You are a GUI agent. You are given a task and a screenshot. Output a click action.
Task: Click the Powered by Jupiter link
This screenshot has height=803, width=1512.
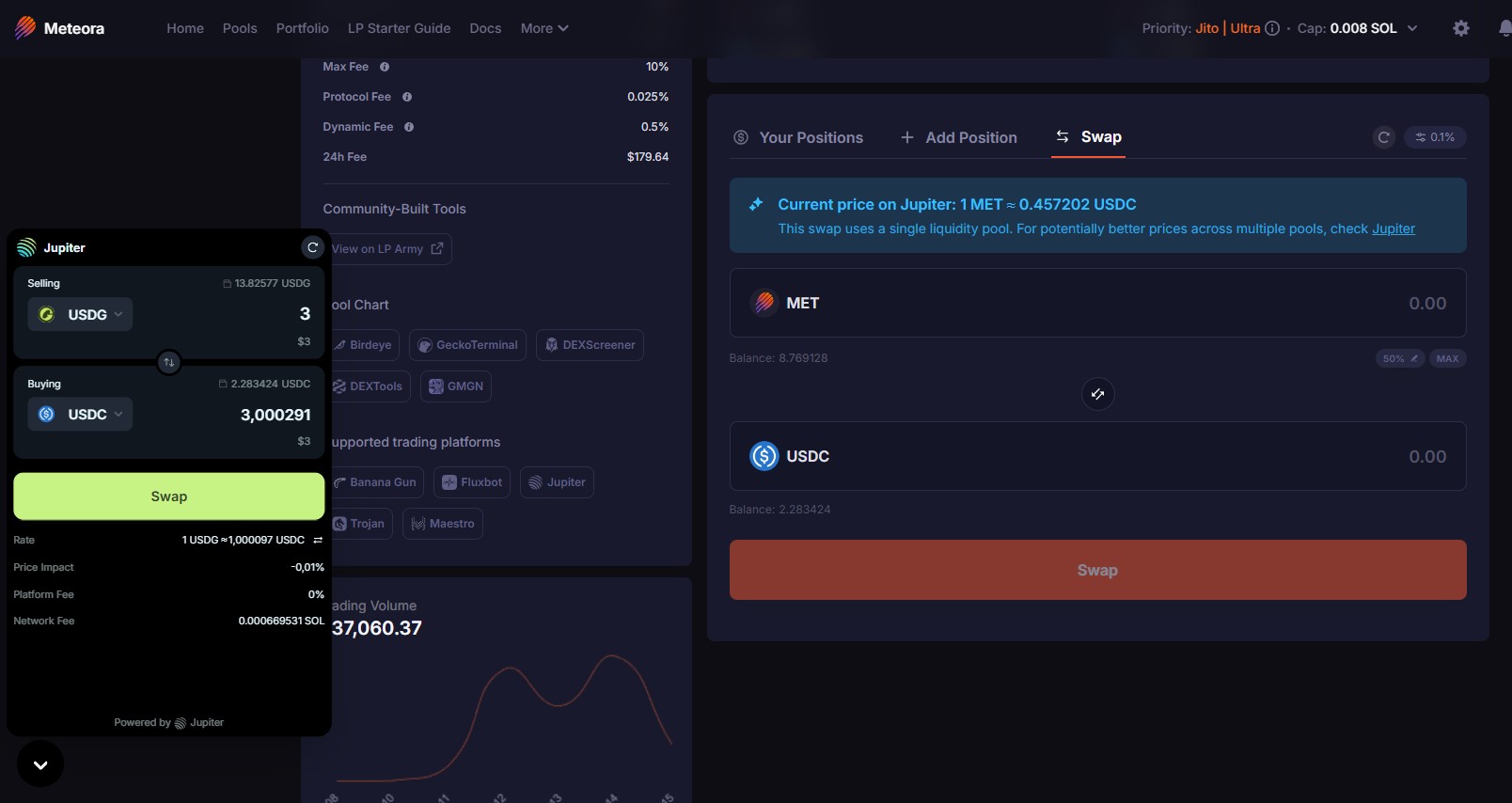point(169,723)
